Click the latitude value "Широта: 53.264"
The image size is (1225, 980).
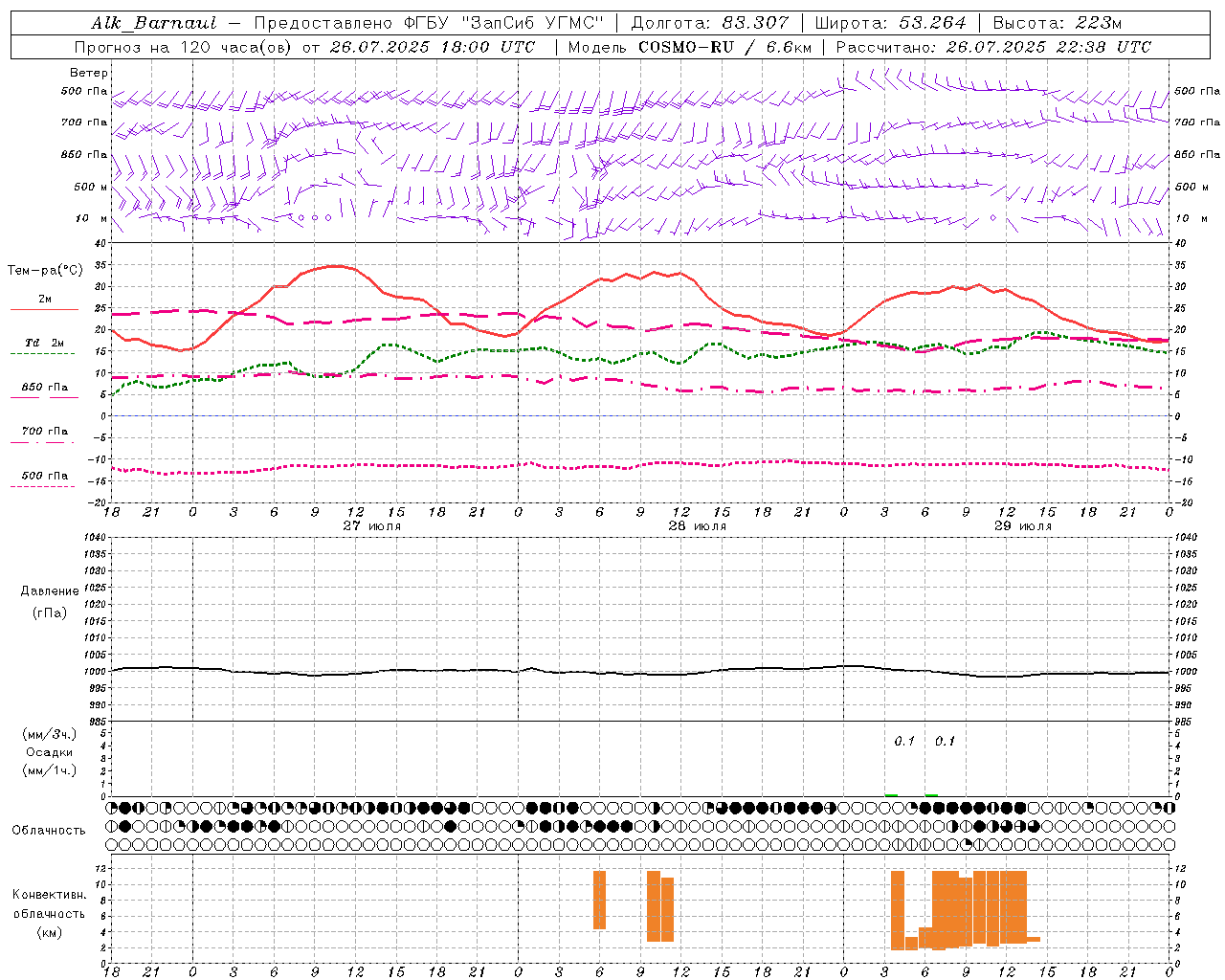[890, 23]
